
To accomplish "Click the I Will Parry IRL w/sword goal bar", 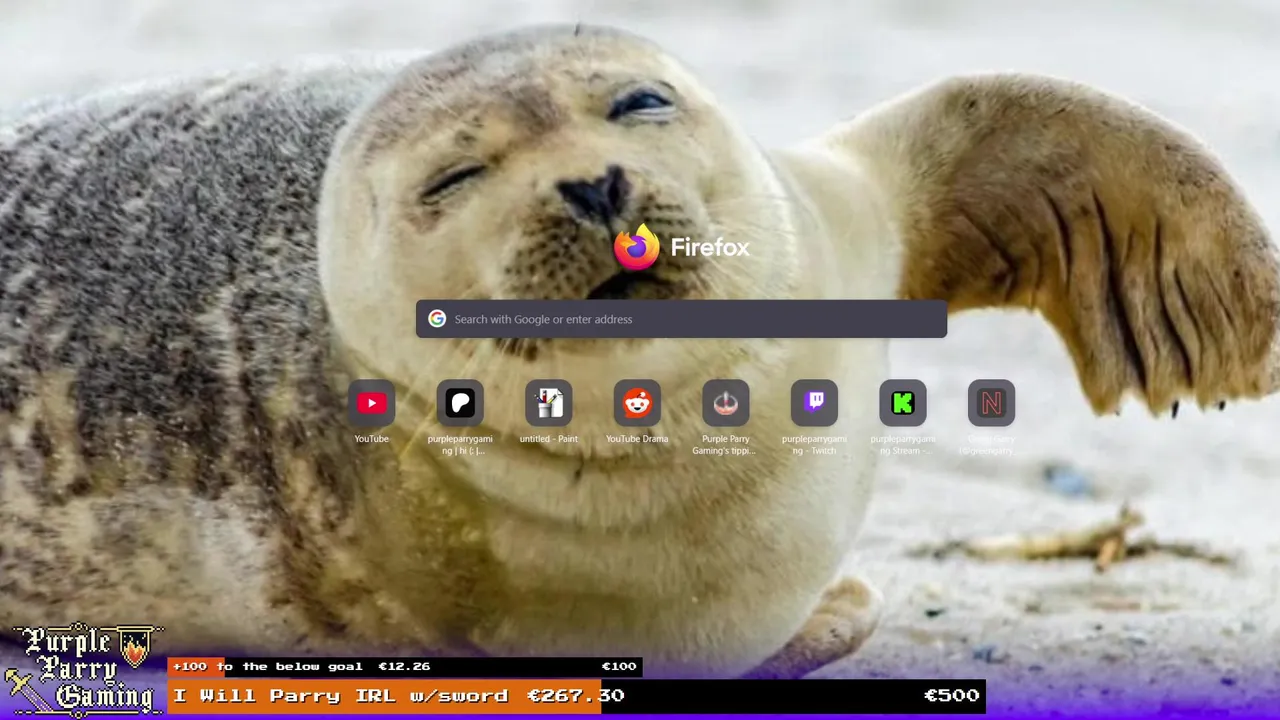I will (x=577, y=696).
